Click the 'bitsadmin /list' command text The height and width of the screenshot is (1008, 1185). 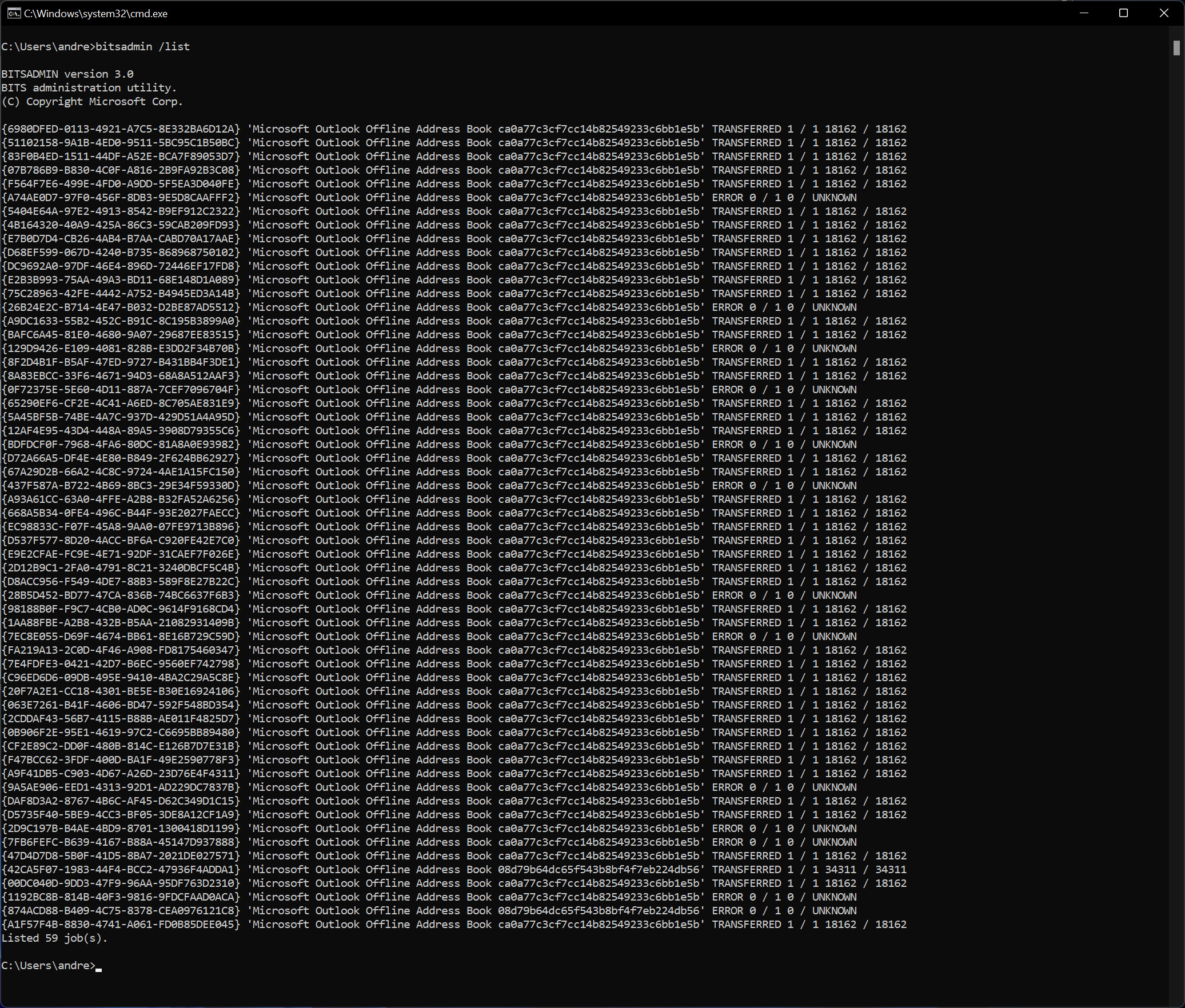click(x=142, y=47)
